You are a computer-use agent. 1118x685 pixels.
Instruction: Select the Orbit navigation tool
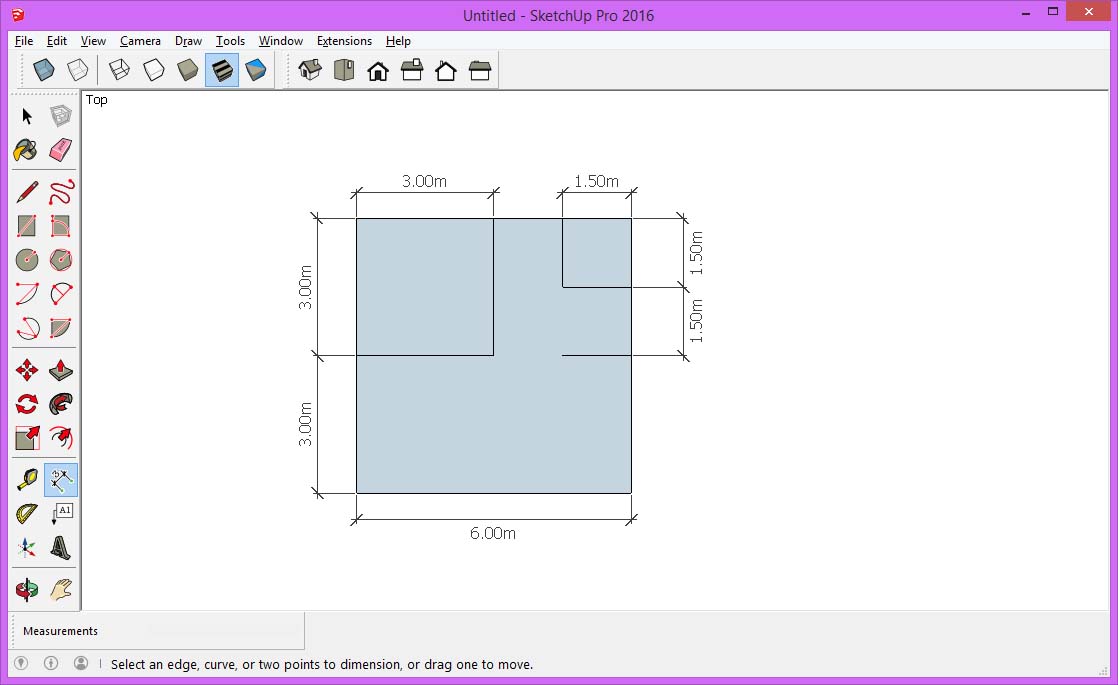click(x=25, y=589)
